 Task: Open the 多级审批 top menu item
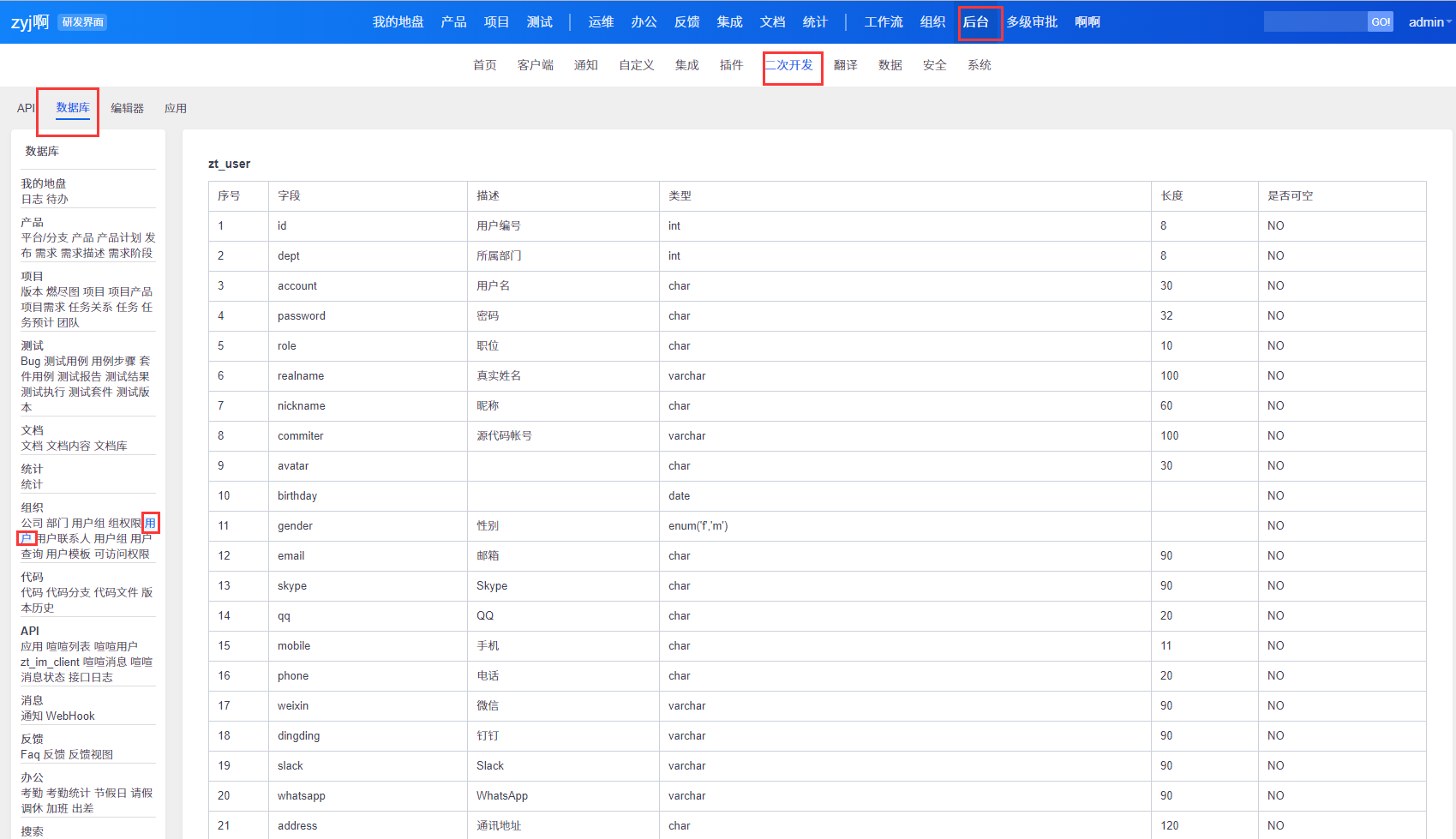coord(1032,22)
